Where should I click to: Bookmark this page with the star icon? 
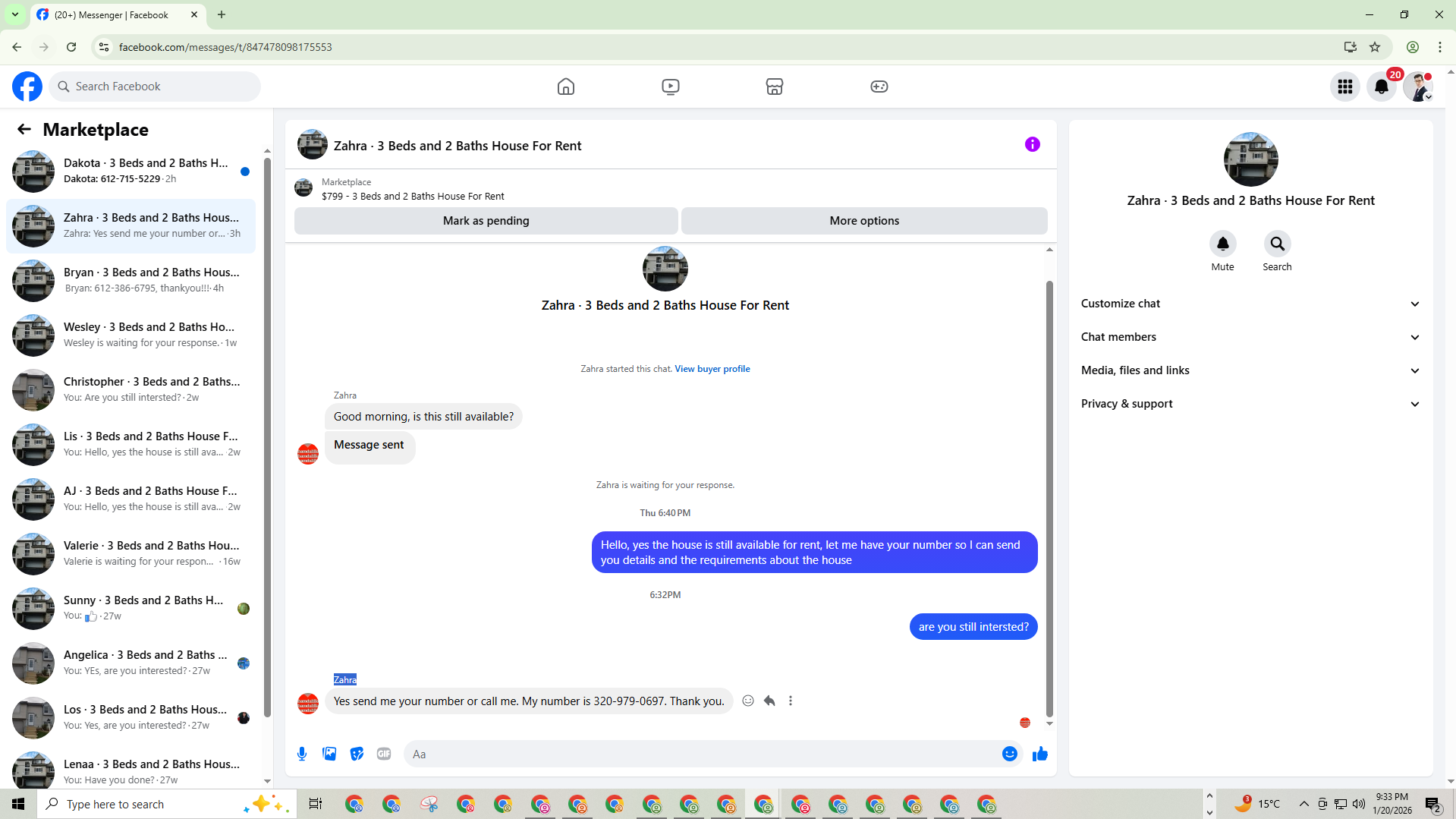pyautogui.click(x=1375, y=47)
